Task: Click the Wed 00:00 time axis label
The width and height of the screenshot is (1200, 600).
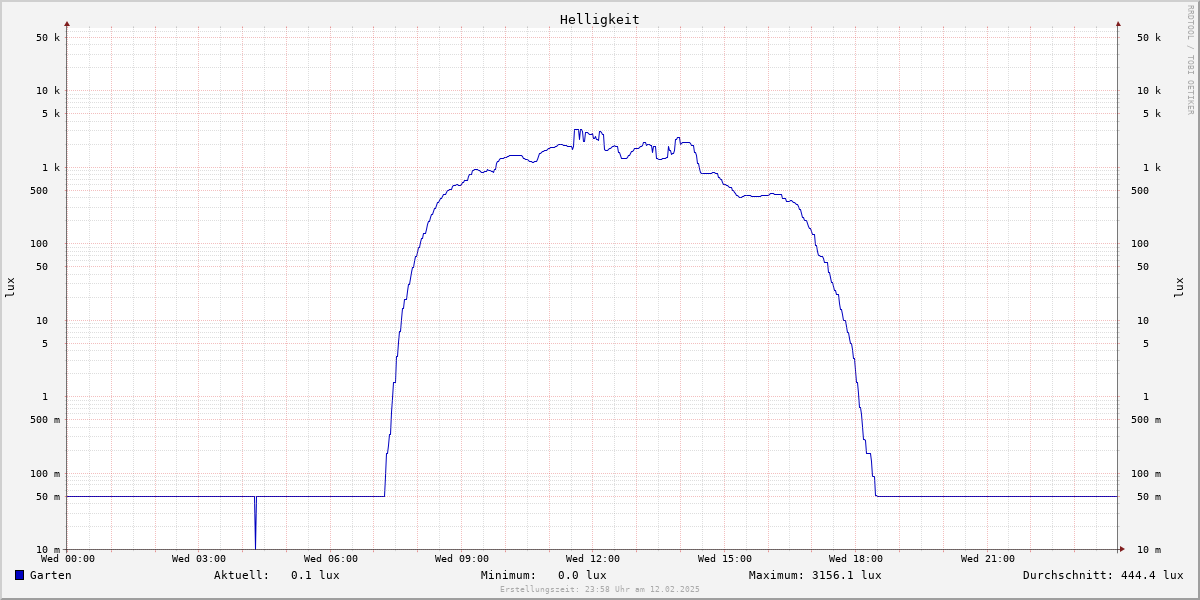Action: 68,559
